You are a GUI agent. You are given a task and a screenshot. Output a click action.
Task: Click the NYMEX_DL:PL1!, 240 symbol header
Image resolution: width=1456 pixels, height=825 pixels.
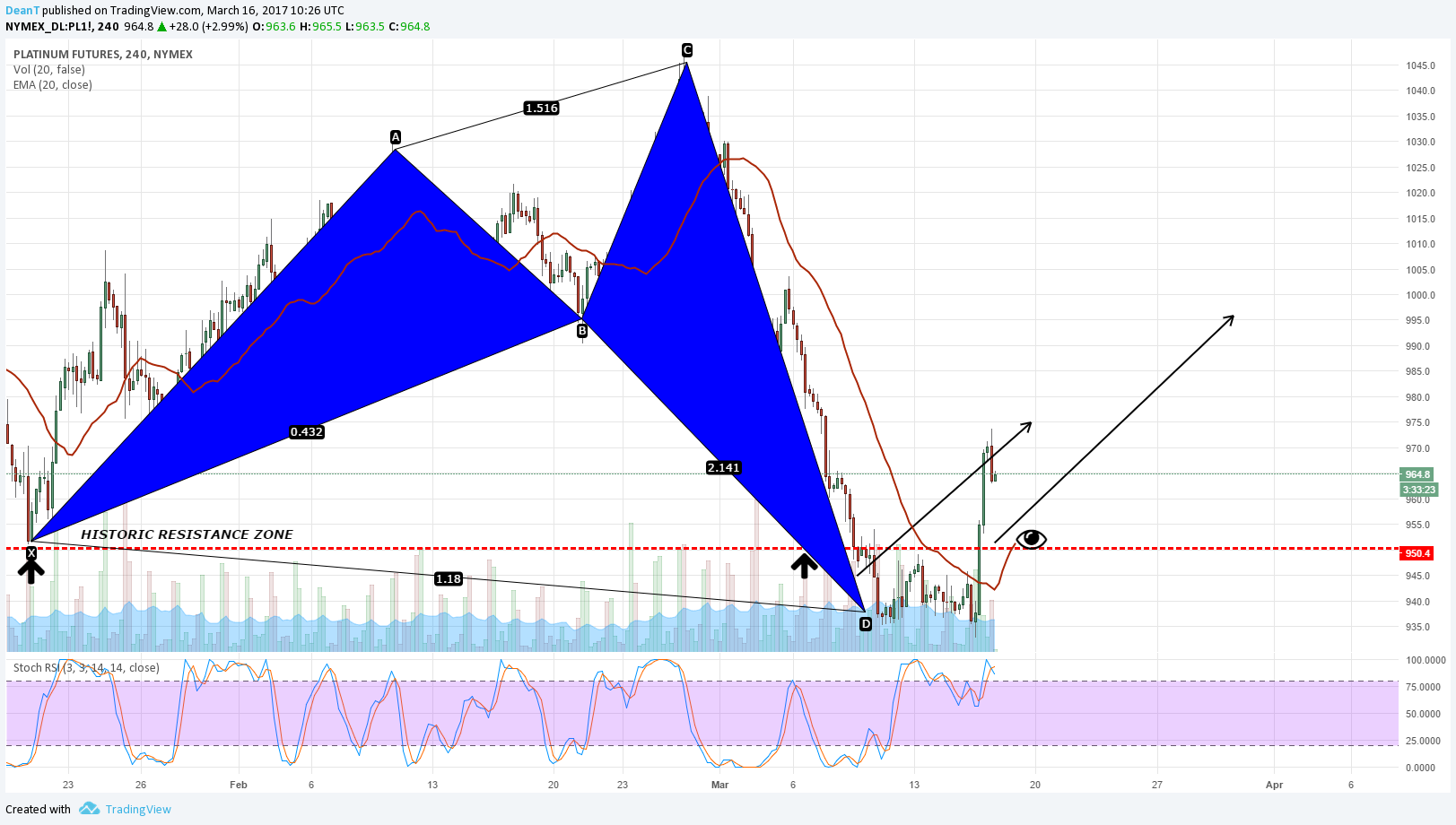[62, 27]
